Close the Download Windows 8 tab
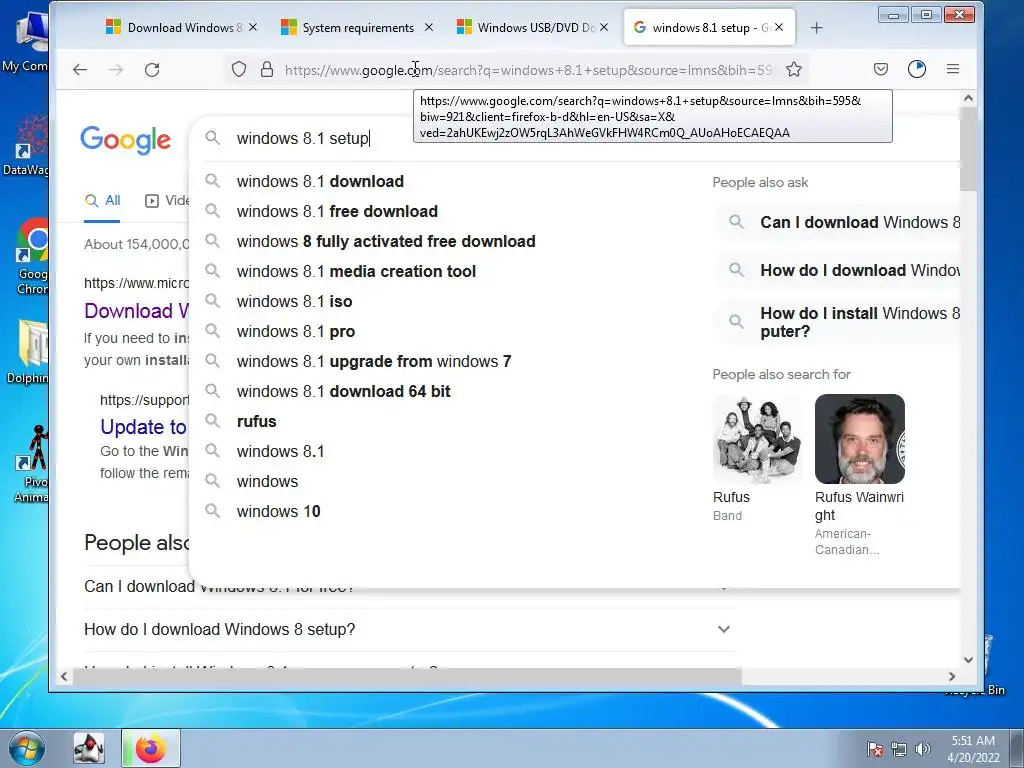The height and width of the screenshot is (768, 1024). coord(253,27)
